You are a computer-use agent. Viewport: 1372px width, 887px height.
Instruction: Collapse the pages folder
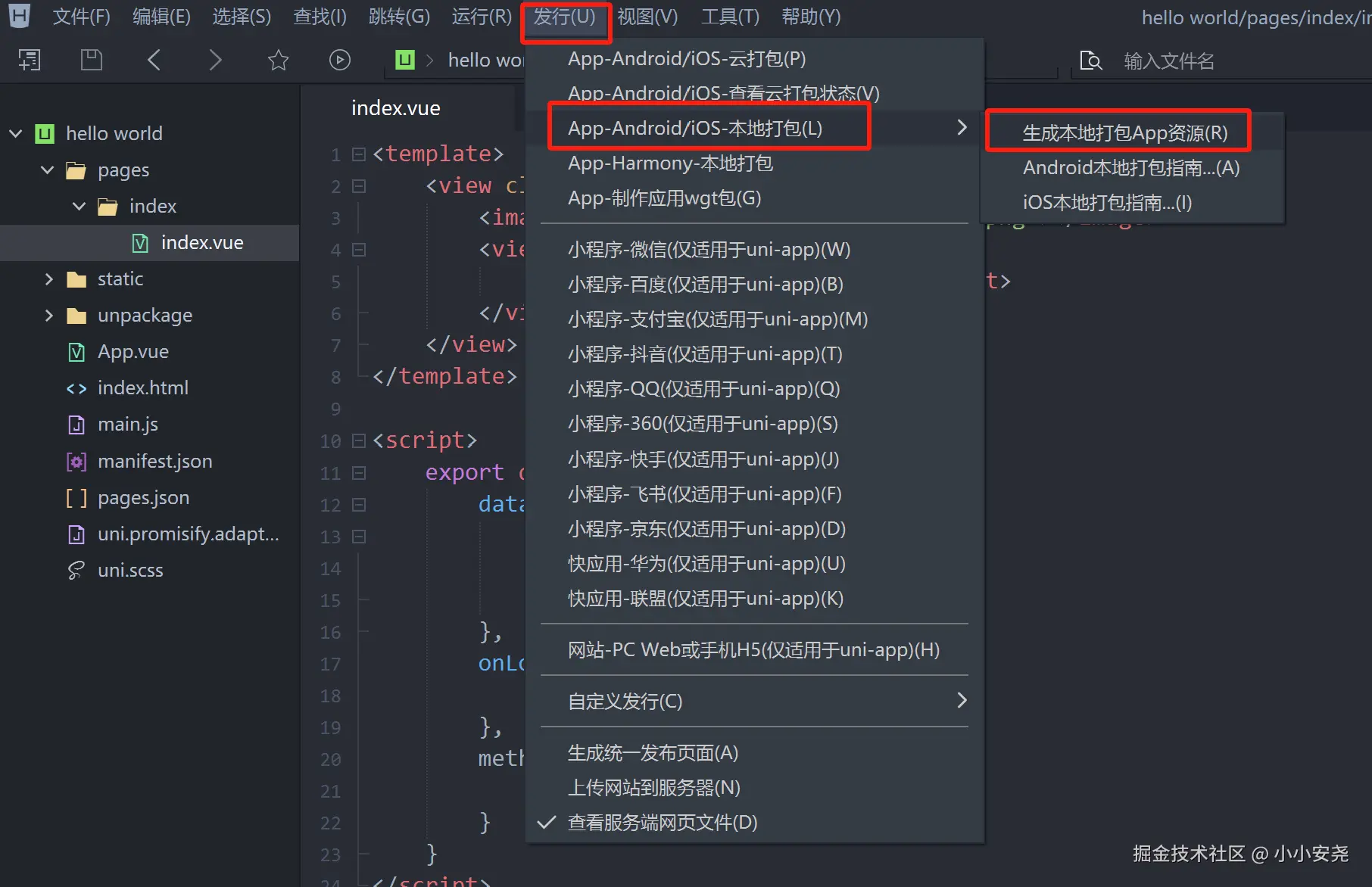coord(47,170)
